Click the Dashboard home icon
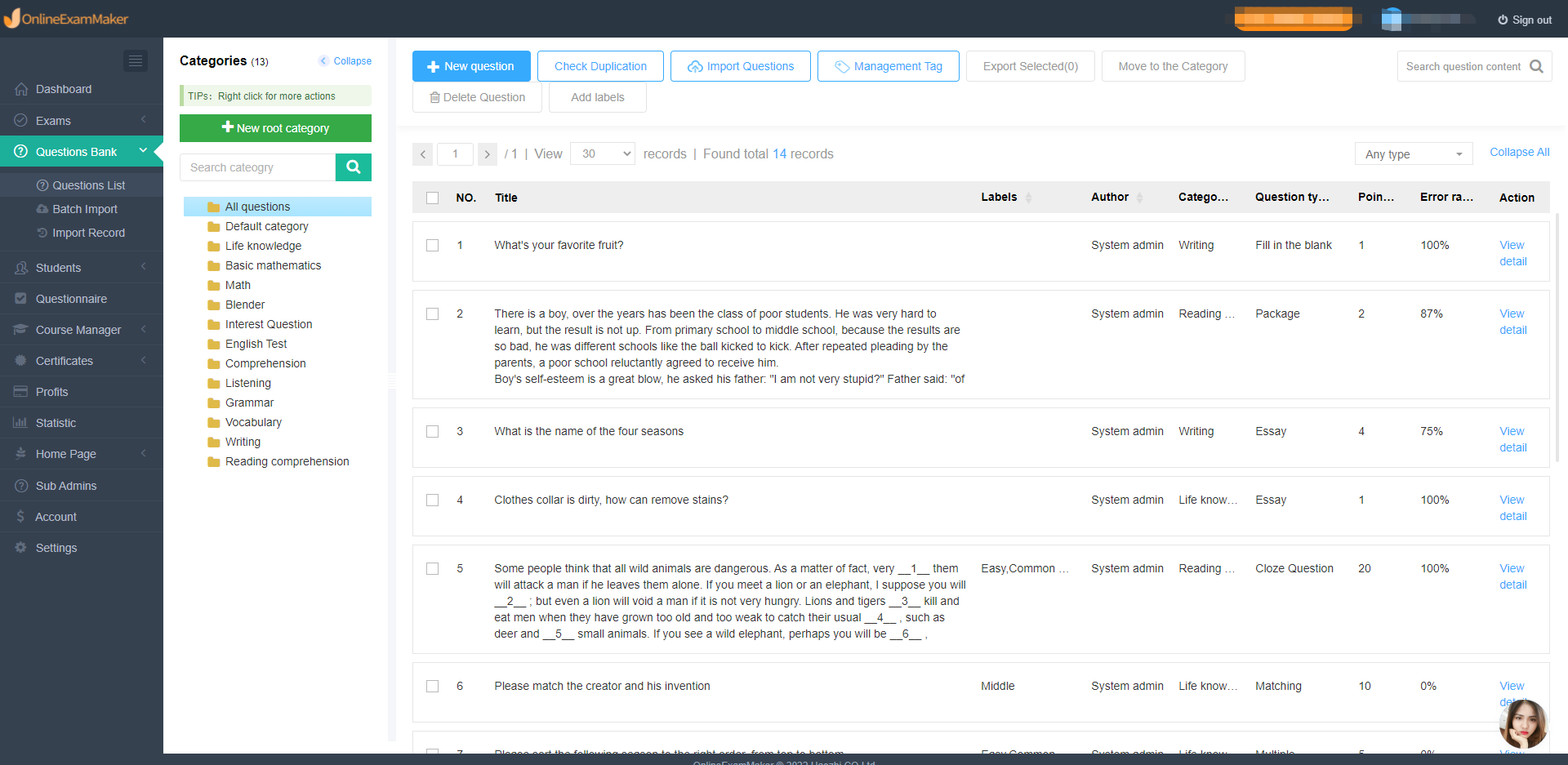The width and height of the screenshot is (1568, 765). (21, 89)
